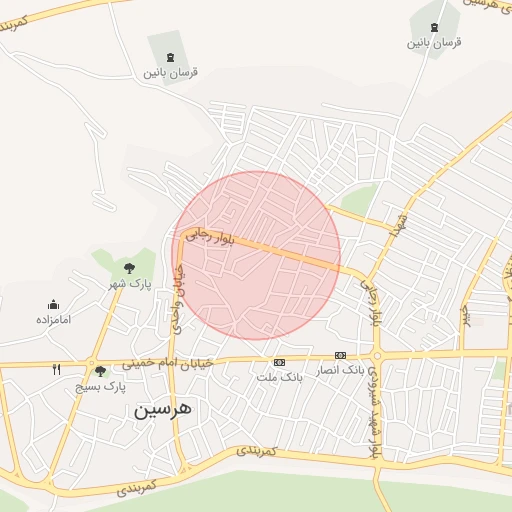The image size is (512, 512).
Task: Click the شهدا street label
Action: [x=399, y=225]
